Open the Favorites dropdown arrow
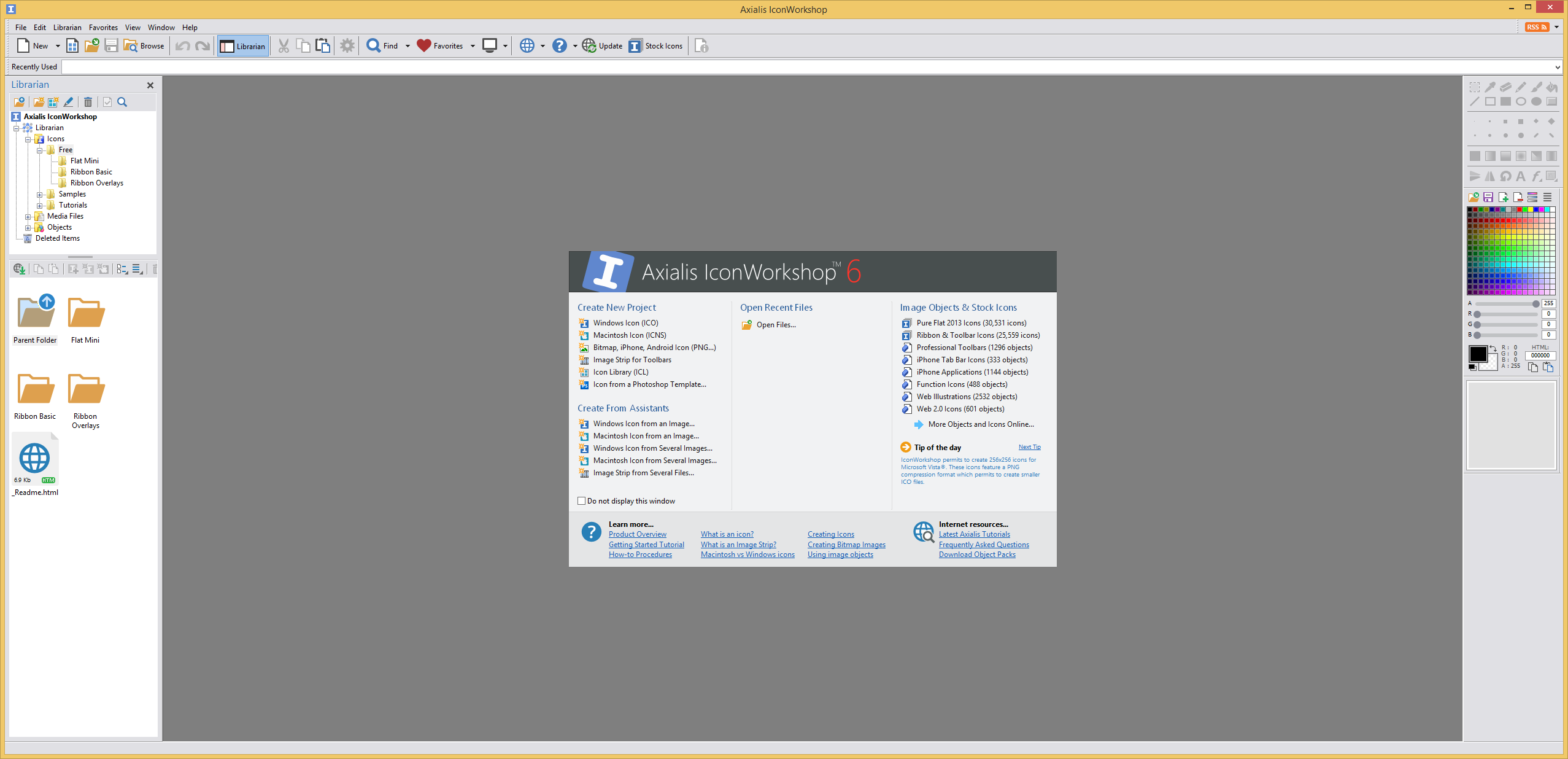The height and width of the screenshot is (759, 1568). 473,46
